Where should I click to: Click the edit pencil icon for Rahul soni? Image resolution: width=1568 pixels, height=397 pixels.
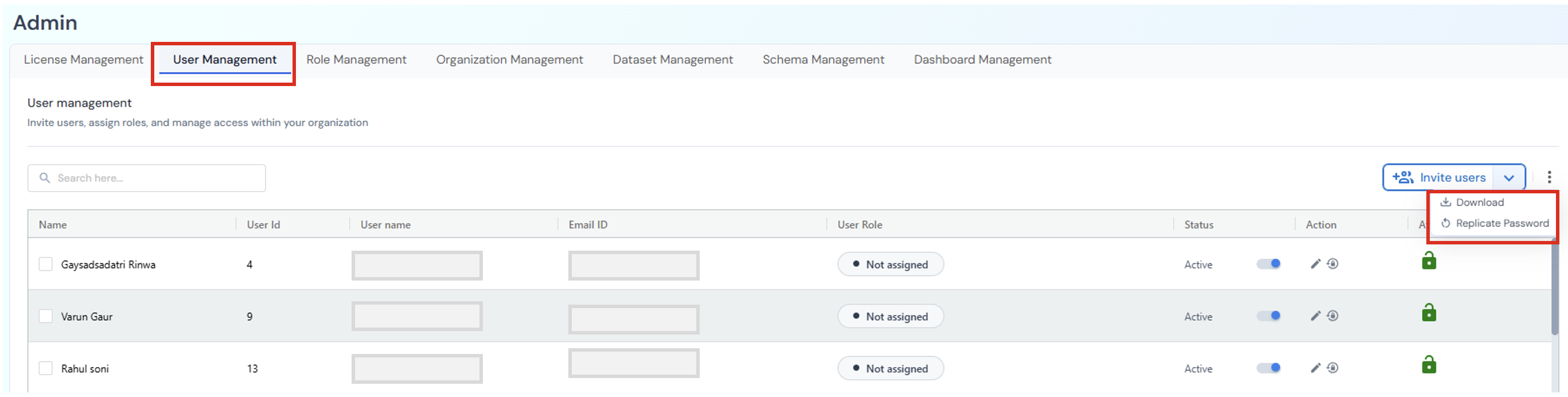pyautogui.click(x=1315, y=368)
